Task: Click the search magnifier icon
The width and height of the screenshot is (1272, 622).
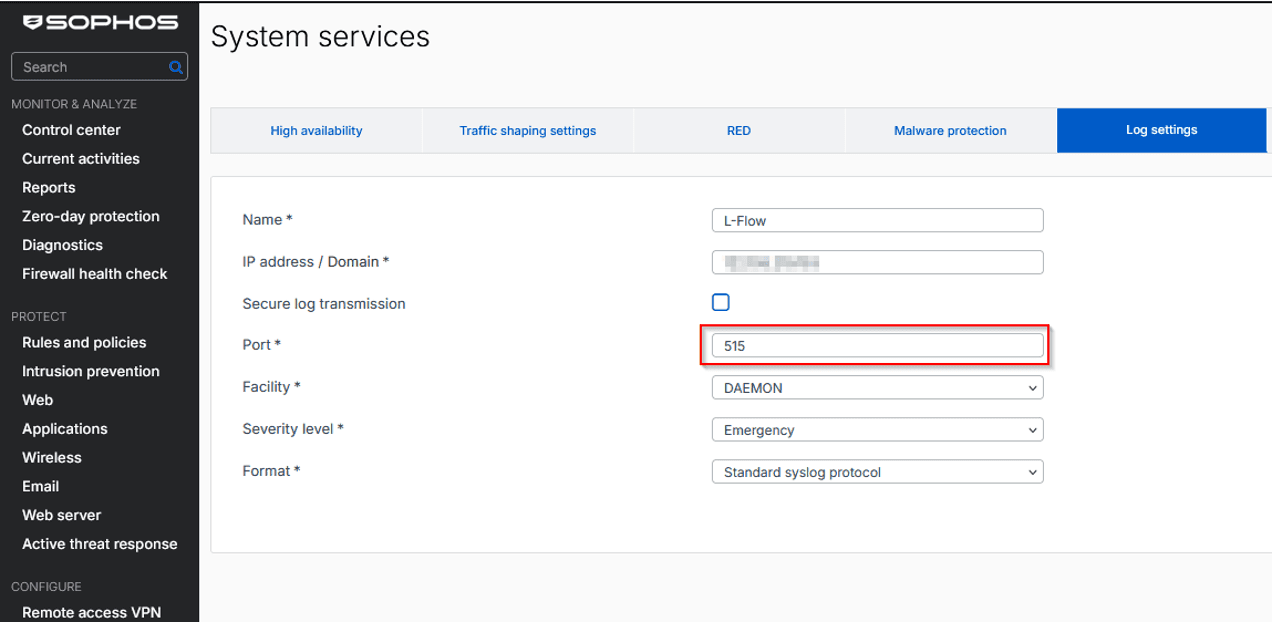Action: pyautogui.click(x=176, y=67)
